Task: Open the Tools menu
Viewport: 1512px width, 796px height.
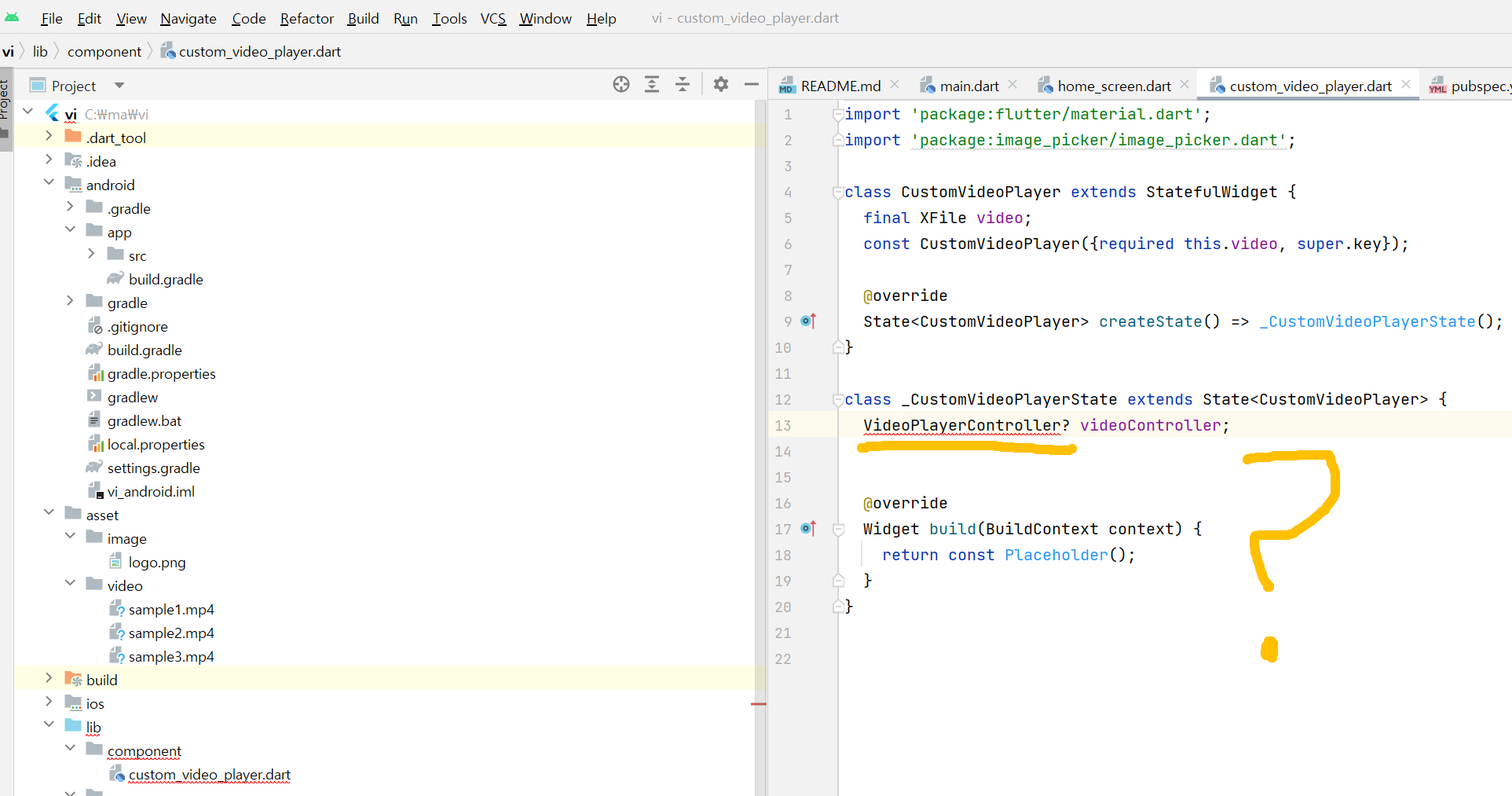Action: [x=450, y=18]
